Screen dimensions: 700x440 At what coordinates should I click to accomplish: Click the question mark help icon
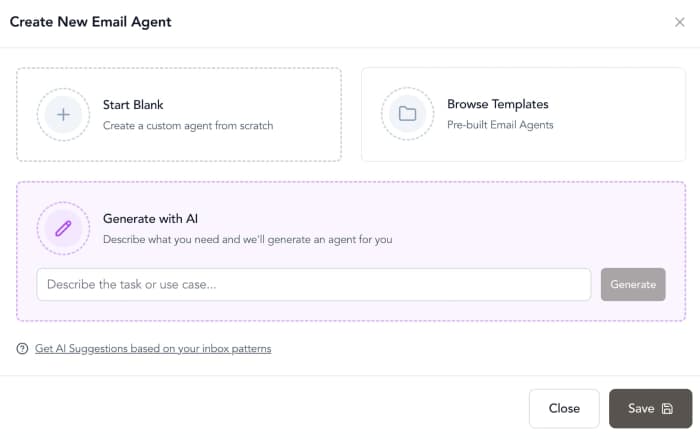click(x=22, y=349)
